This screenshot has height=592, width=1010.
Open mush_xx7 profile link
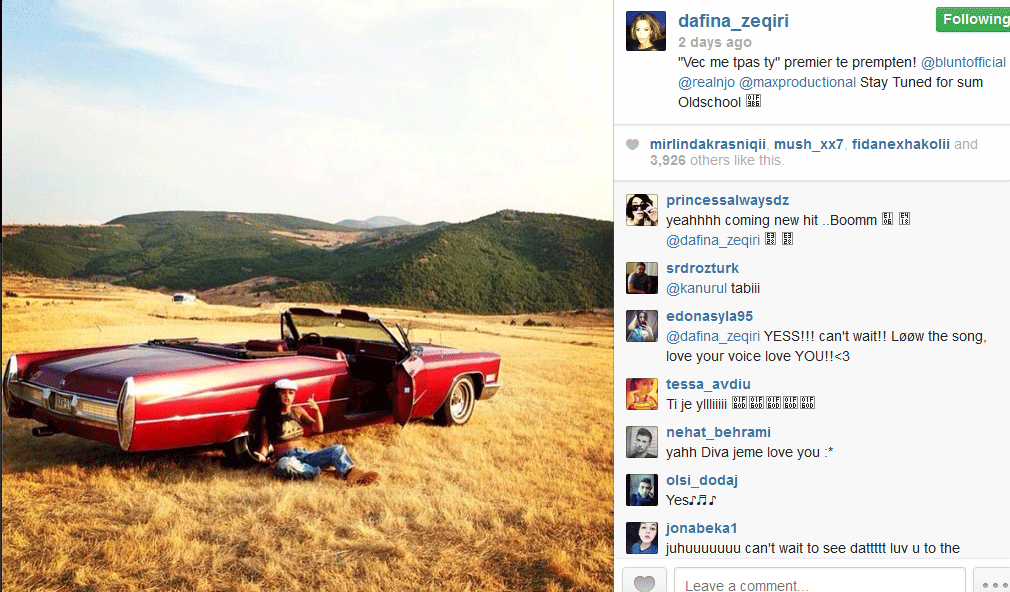[808, 144]
